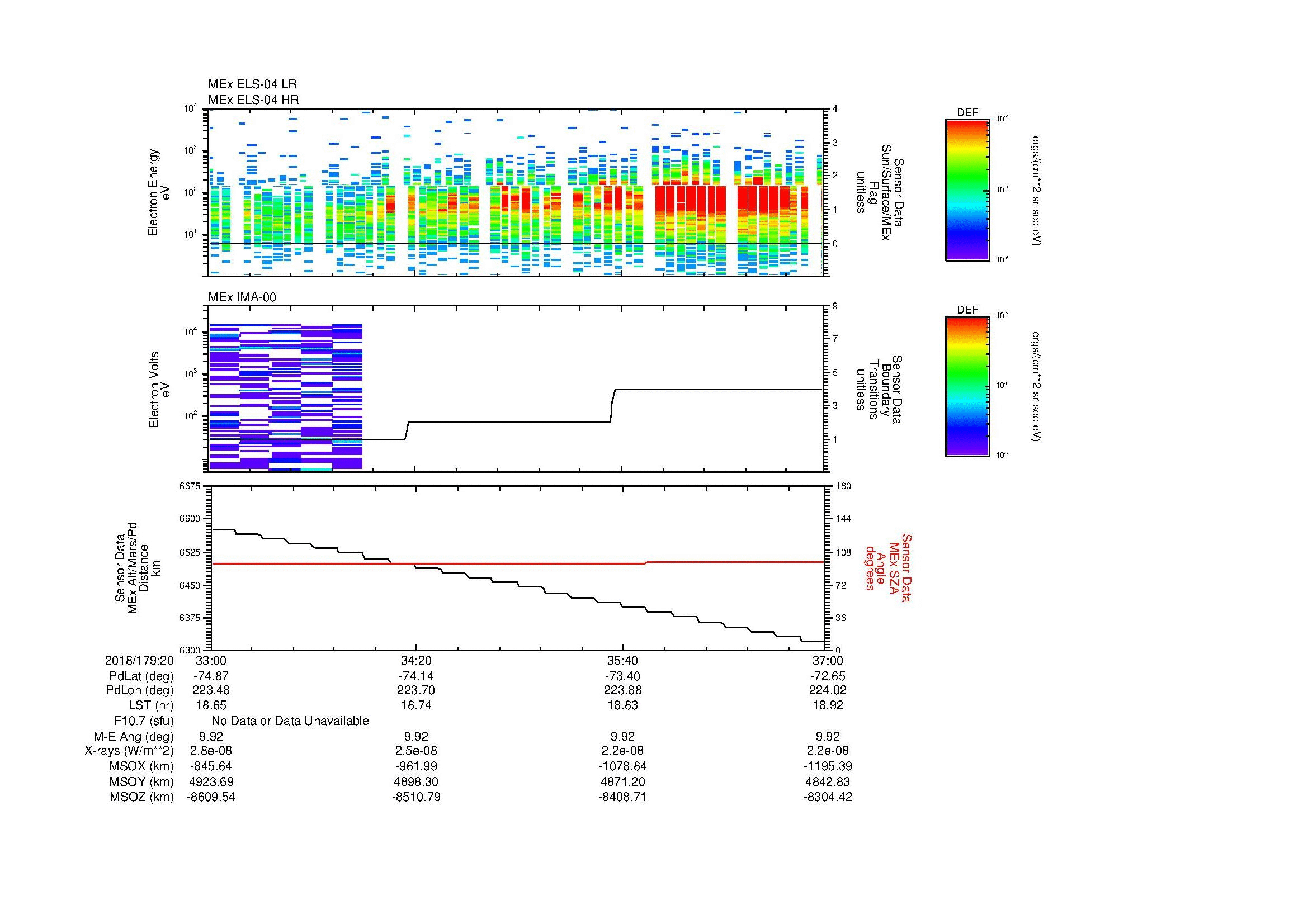Click the MEx ELS-04 LR plot title
This screenshot has height=924, width=1308.
(252, 84)
